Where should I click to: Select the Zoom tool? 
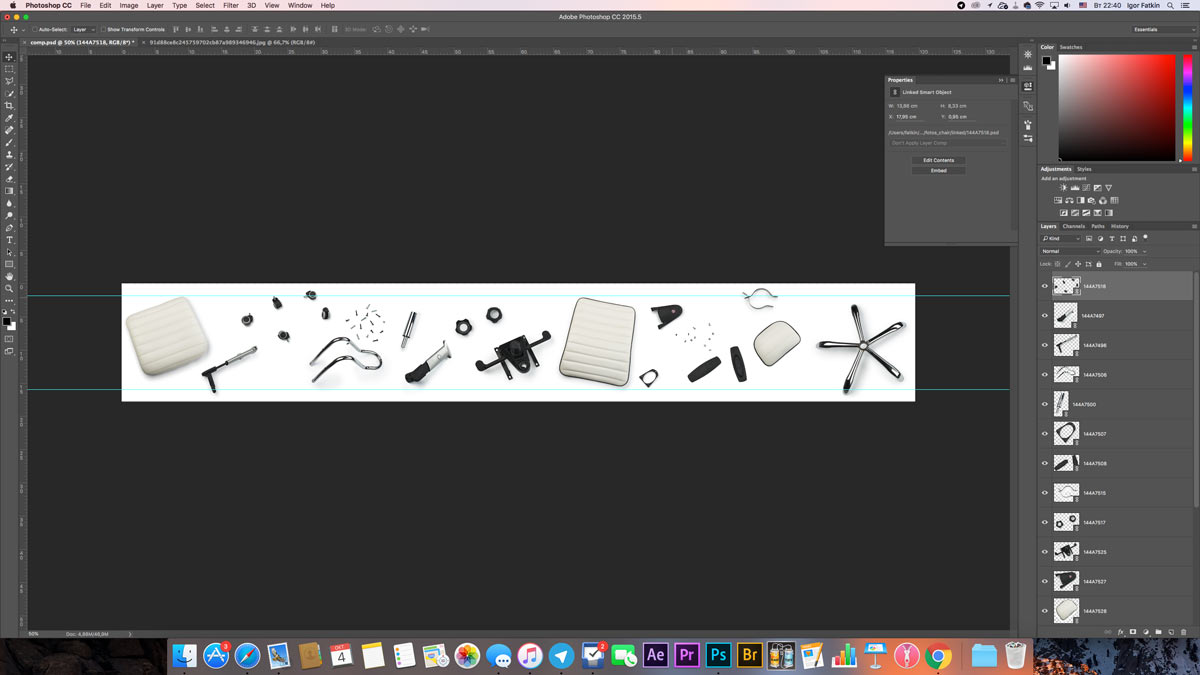10,288
